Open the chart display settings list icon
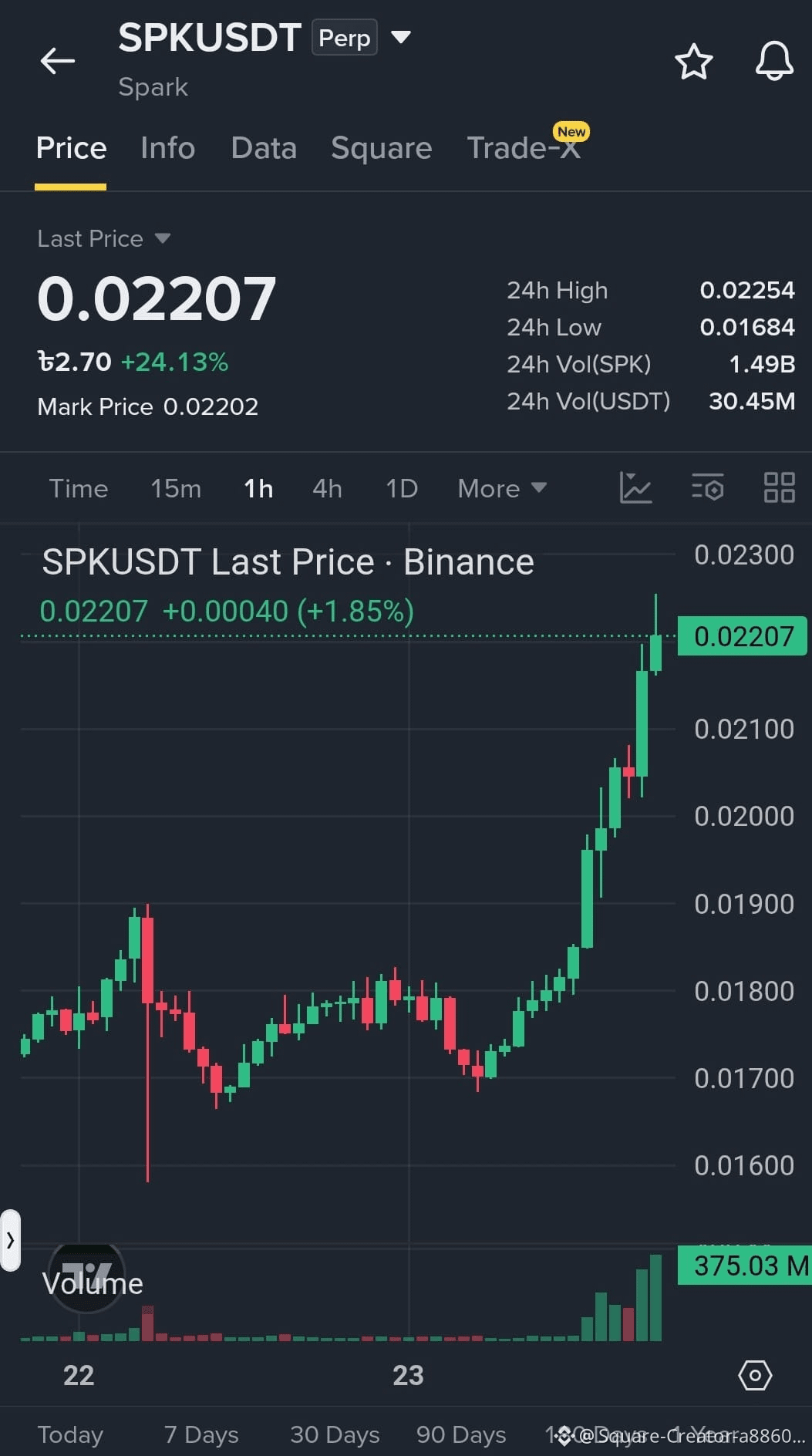The width and height of the screenshot is (812, 1456). (707, 488)
